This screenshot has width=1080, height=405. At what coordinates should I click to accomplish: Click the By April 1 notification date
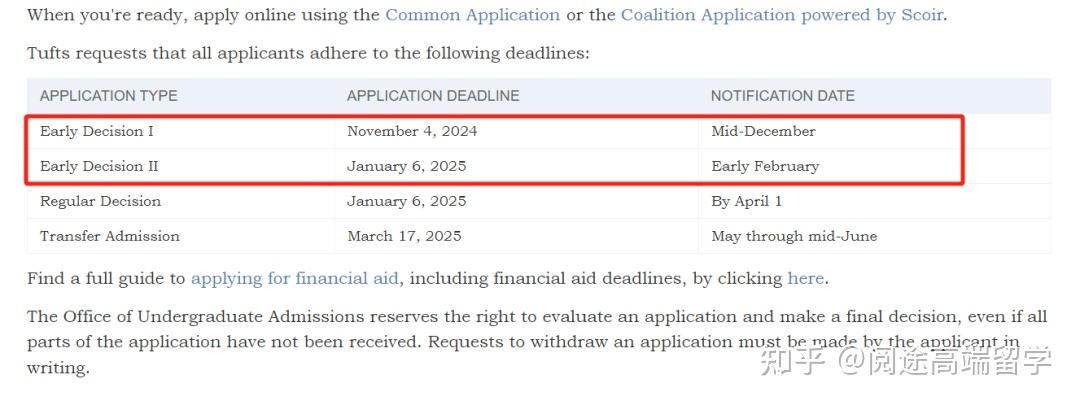coord(746,201)
